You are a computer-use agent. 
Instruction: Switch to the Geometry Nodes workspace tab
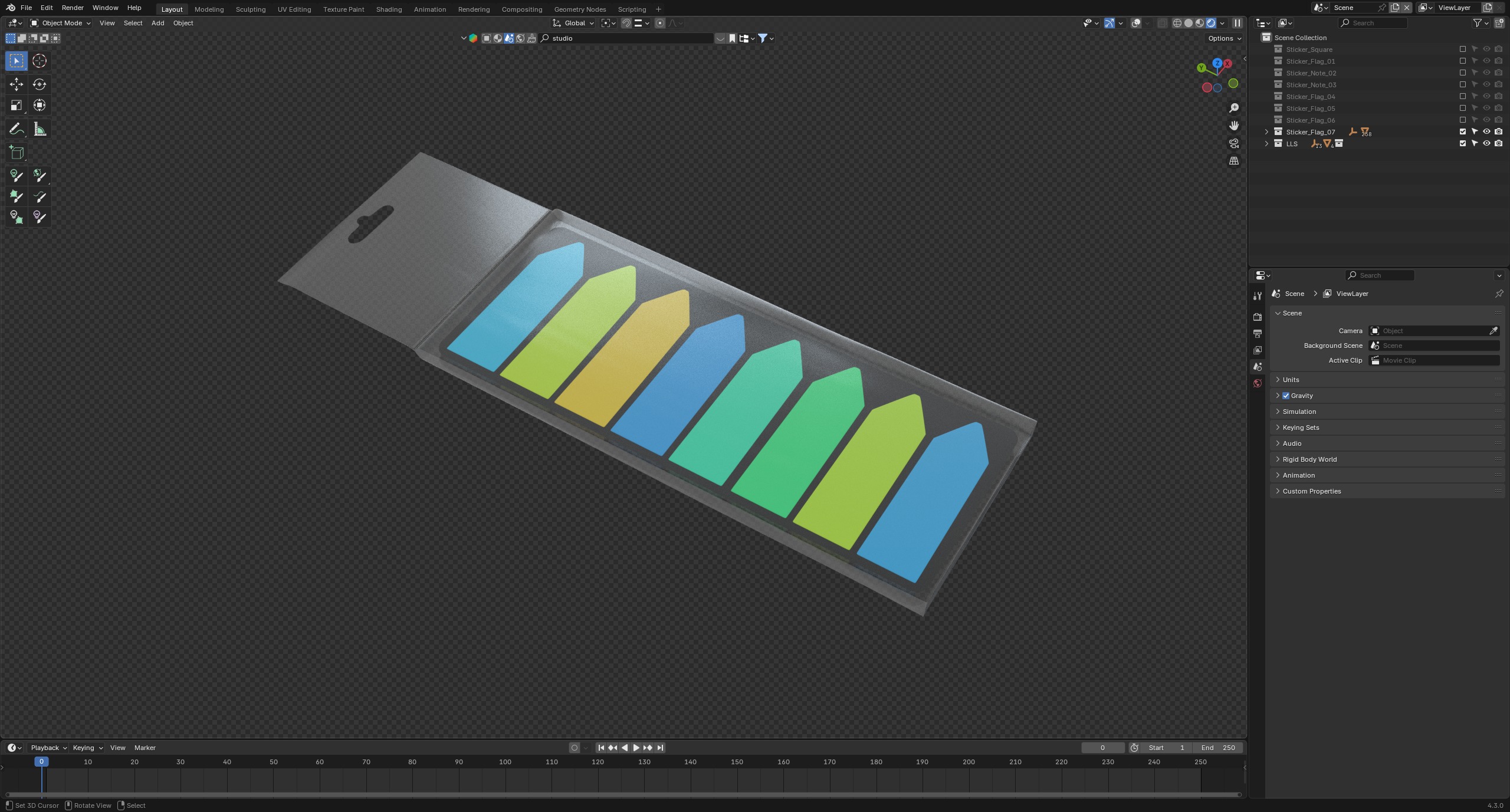580,9
